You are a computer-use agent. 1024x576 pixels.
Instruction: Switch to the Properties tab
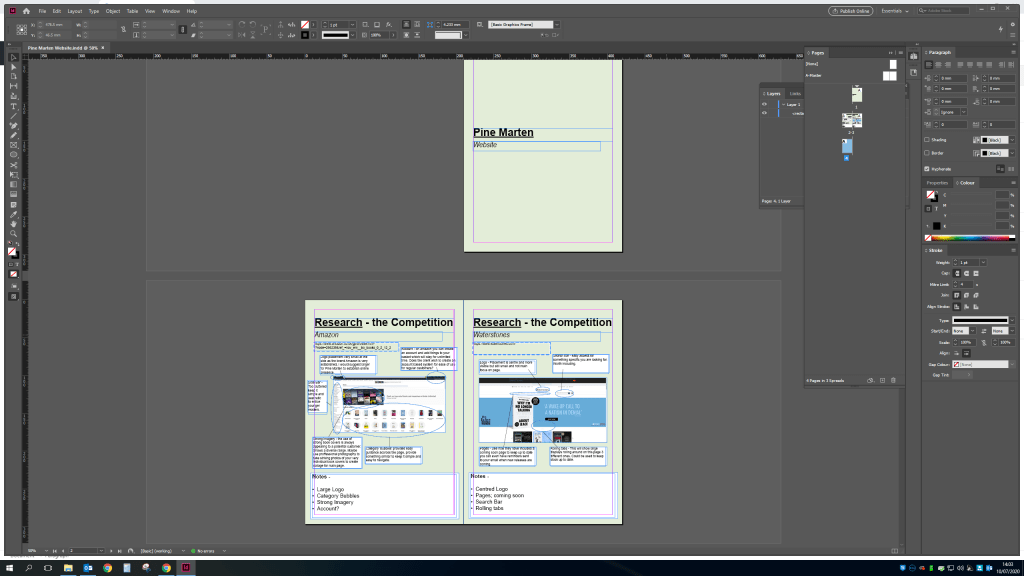pyautogui.click(x=937, y=183)
